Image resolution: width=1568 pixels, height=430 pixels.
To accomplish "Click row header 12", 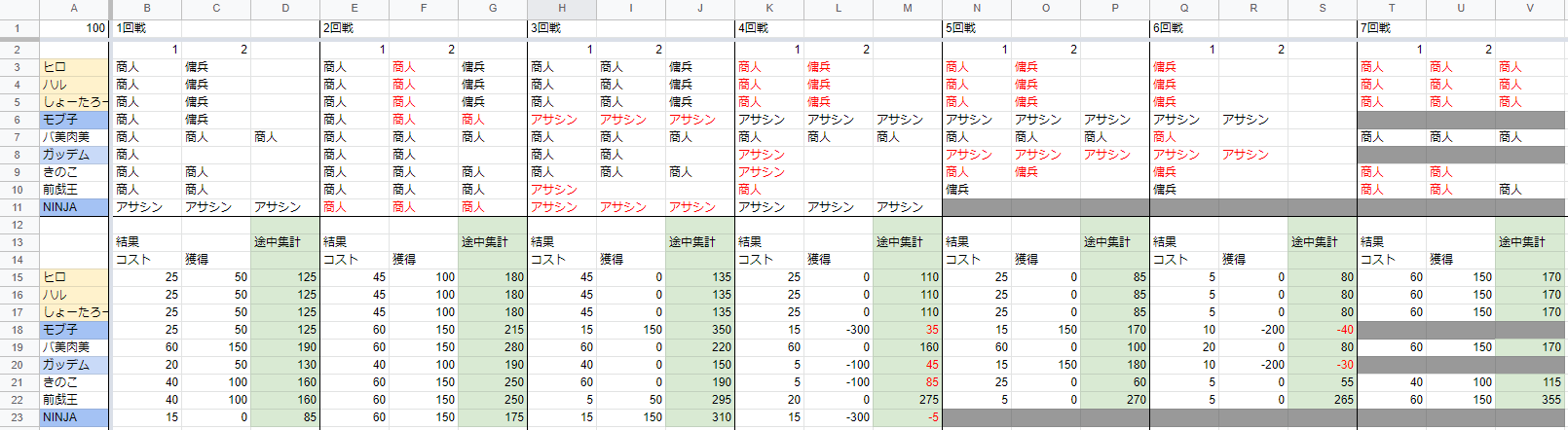I will (x=18, y=225).
